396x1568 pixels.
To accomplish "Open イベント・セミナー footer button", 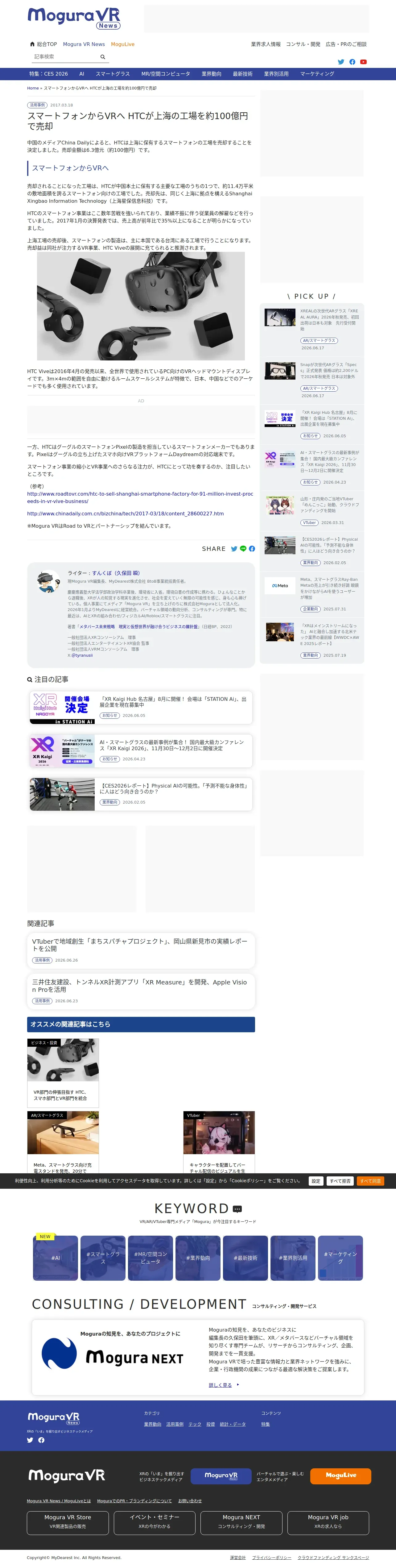I will 155,1522.
